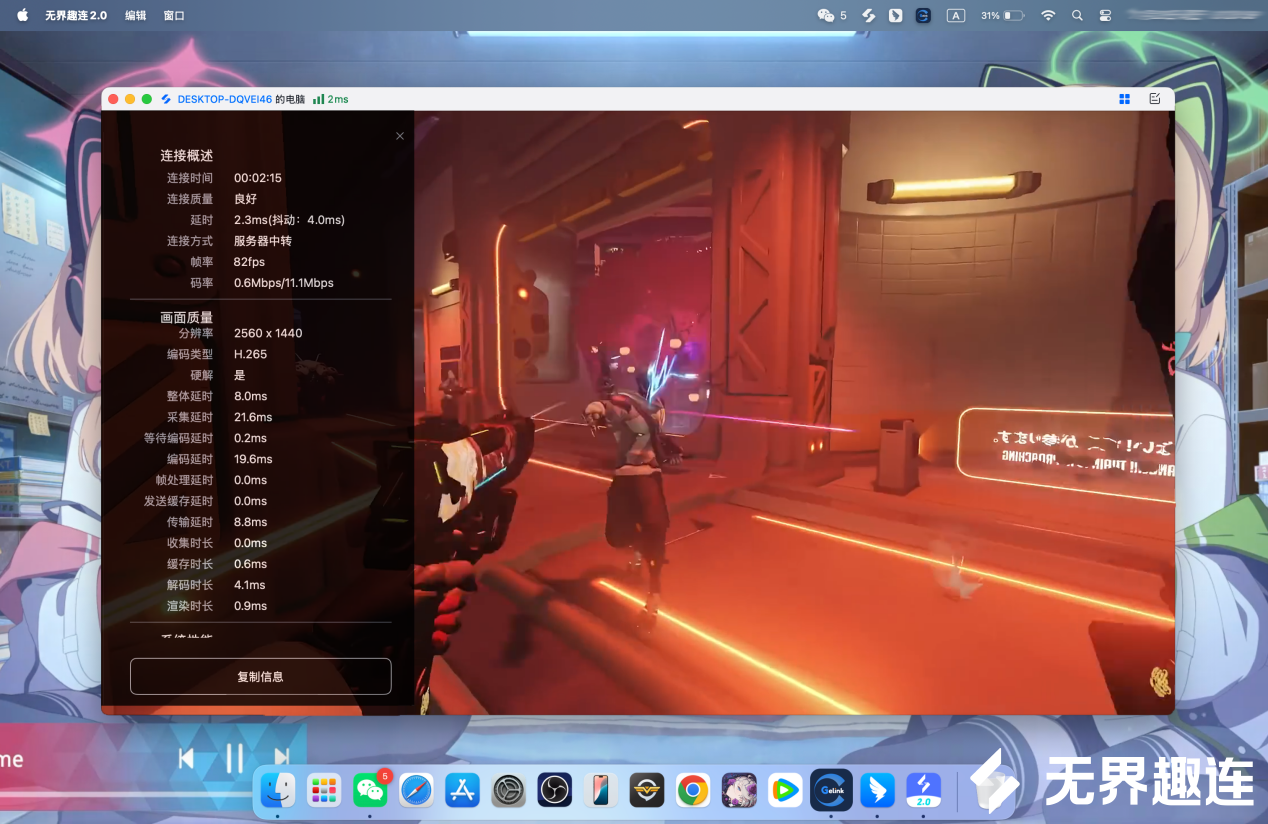
Task: Click the 编码延时 value 19.6ms
Action: point(253,459)
